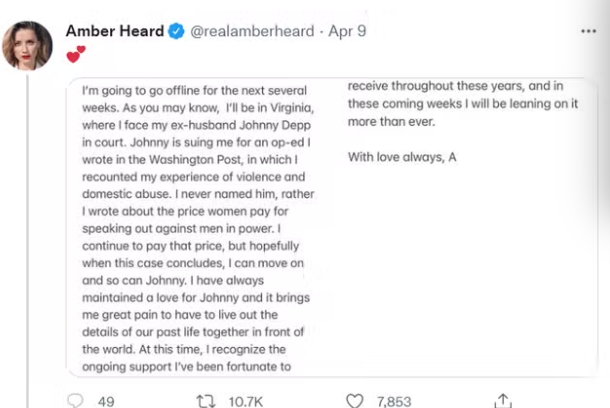Open the three-dot more options menu

tap(588, 31)
